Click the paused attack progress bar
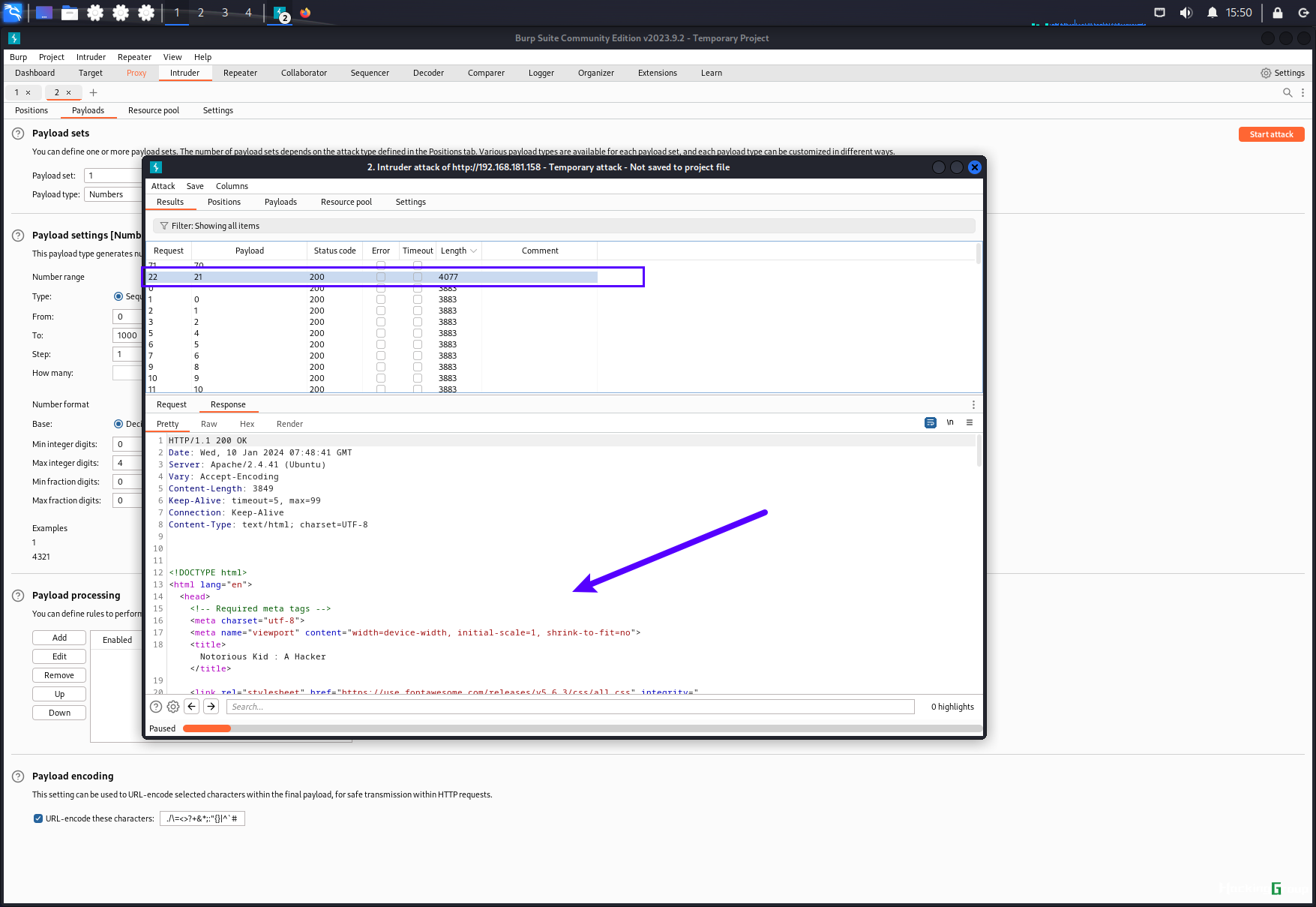 click(x=583, y=728)
